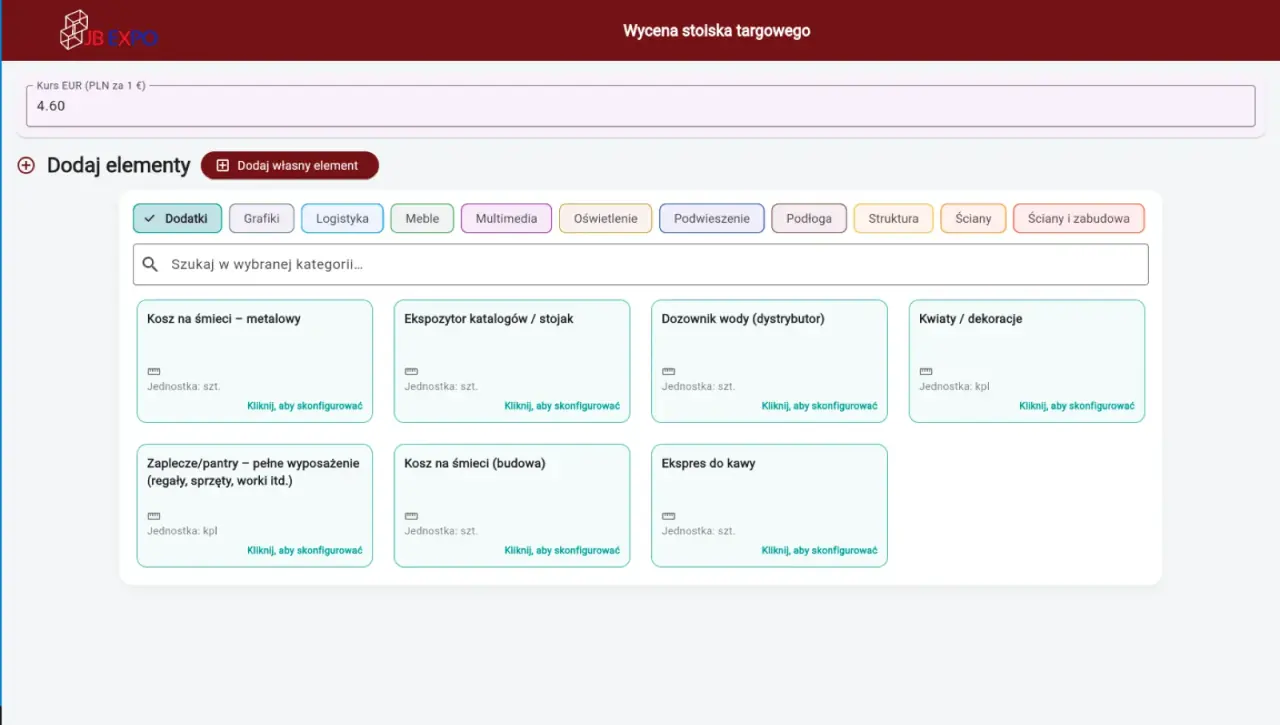
Task: Select the Podłoga category chip
Action: [x=809, y=218]
